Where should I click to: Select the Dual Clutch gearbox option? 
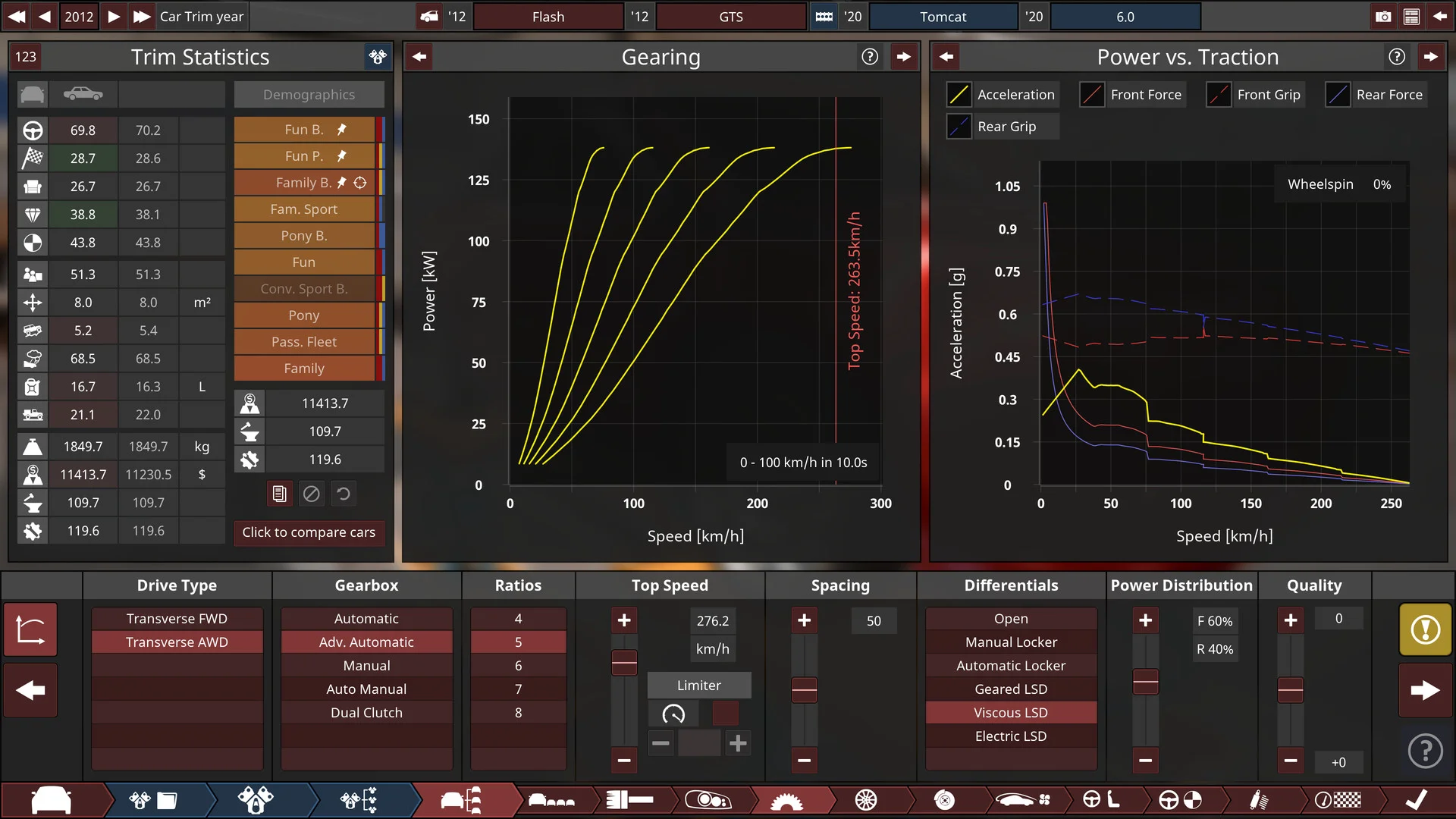click(366, 713)
